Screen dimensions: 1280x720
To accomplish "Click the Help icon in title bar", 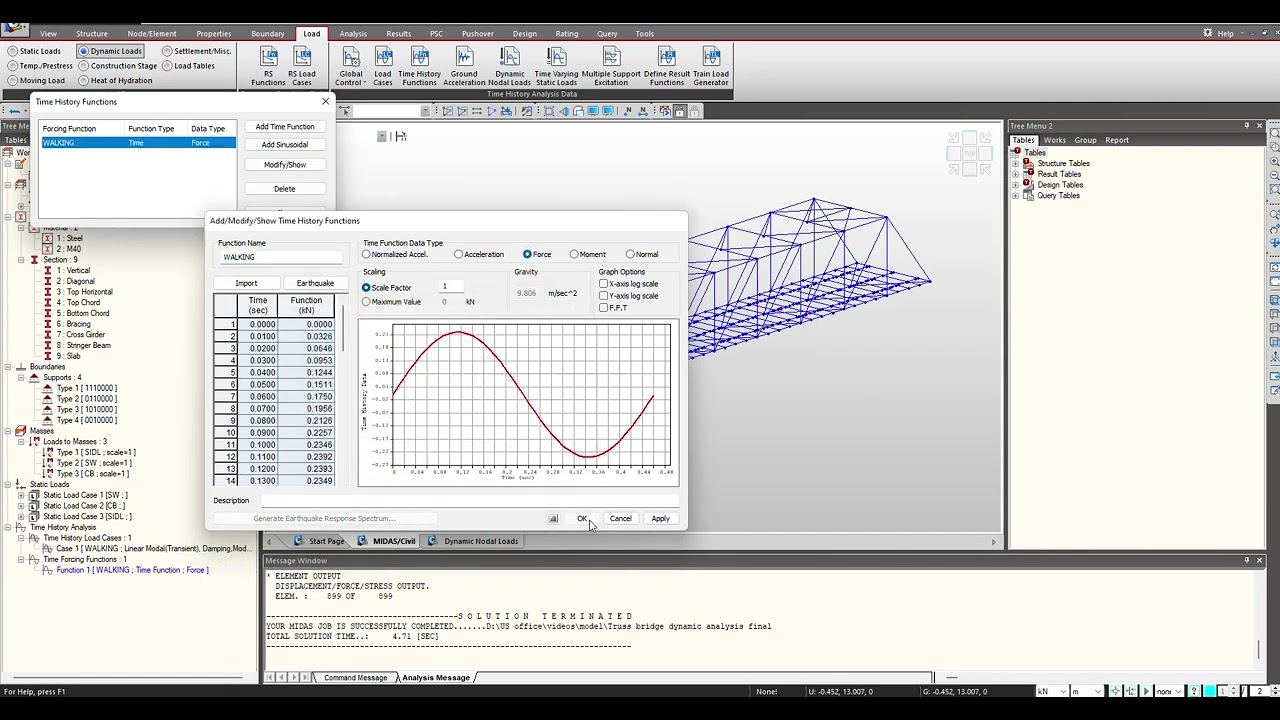I will click(1207, 33).
